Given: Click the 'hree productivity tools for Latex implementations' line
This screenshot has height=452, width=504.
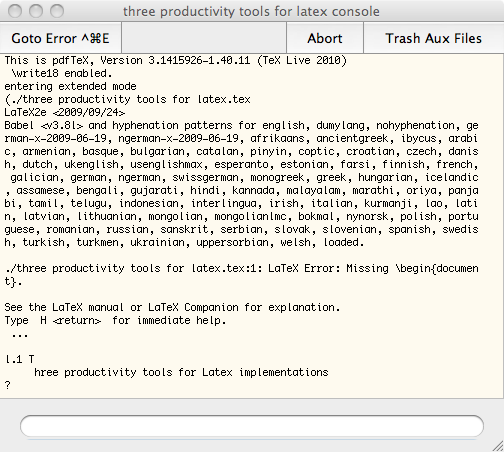Looking at the screenshot, I should 181,372.
